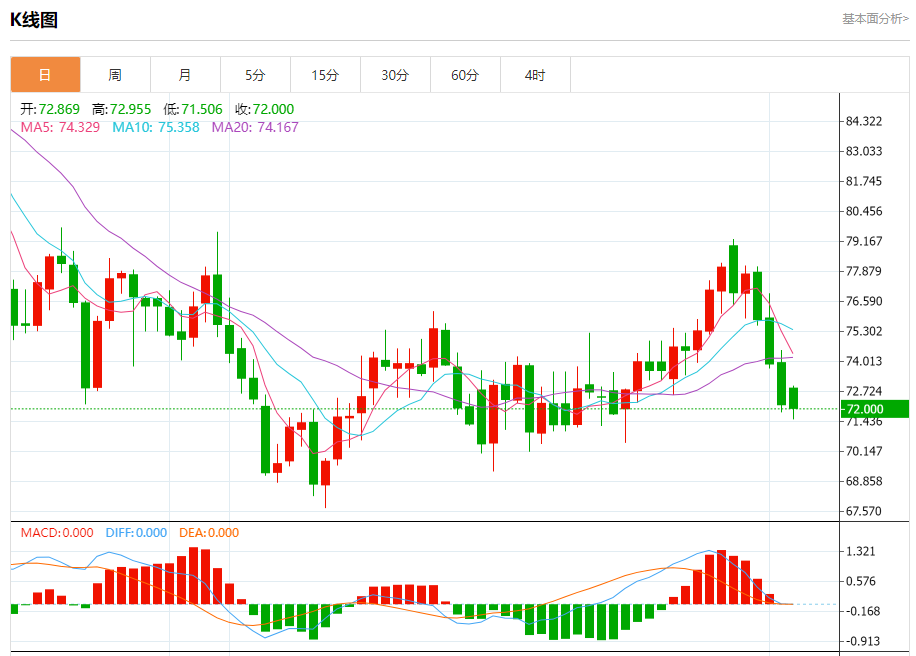Click the 80.456 price axis label
This screenshot has height=656, width=916.
[864, 211]
